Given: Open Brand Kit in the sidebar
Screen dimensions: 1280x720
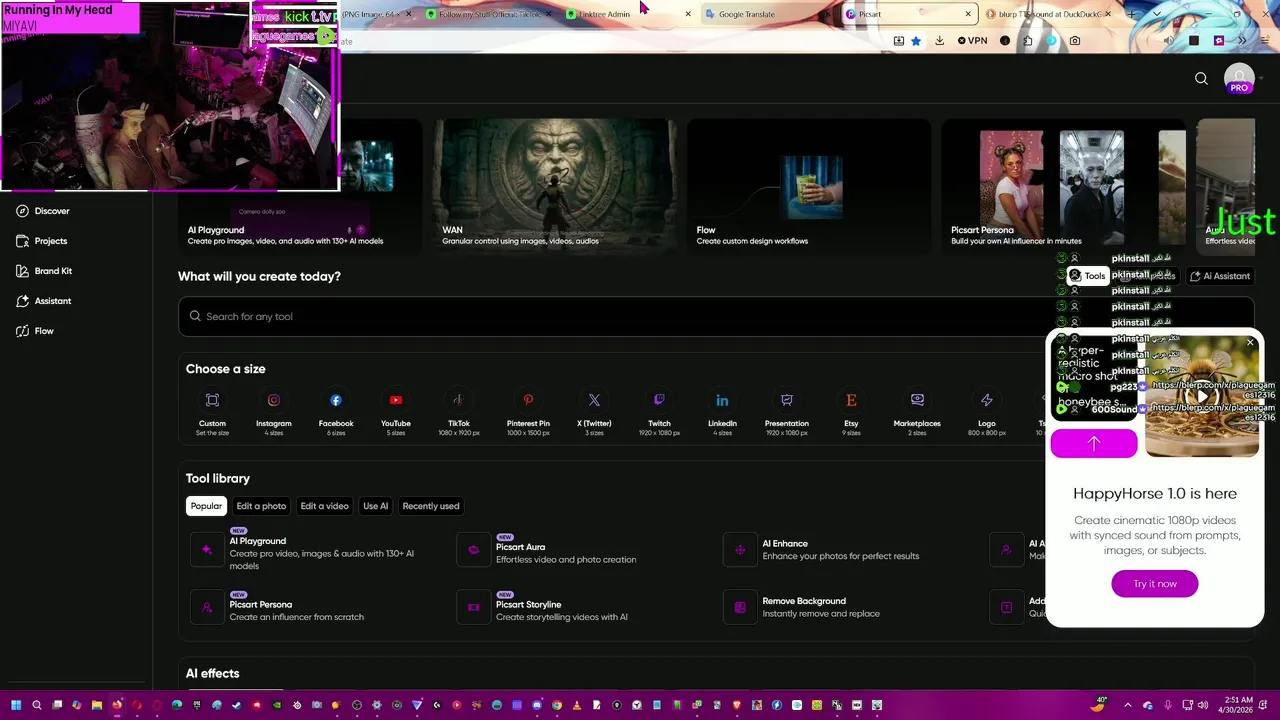Looking at the screenshot, I should pos(44,271).
